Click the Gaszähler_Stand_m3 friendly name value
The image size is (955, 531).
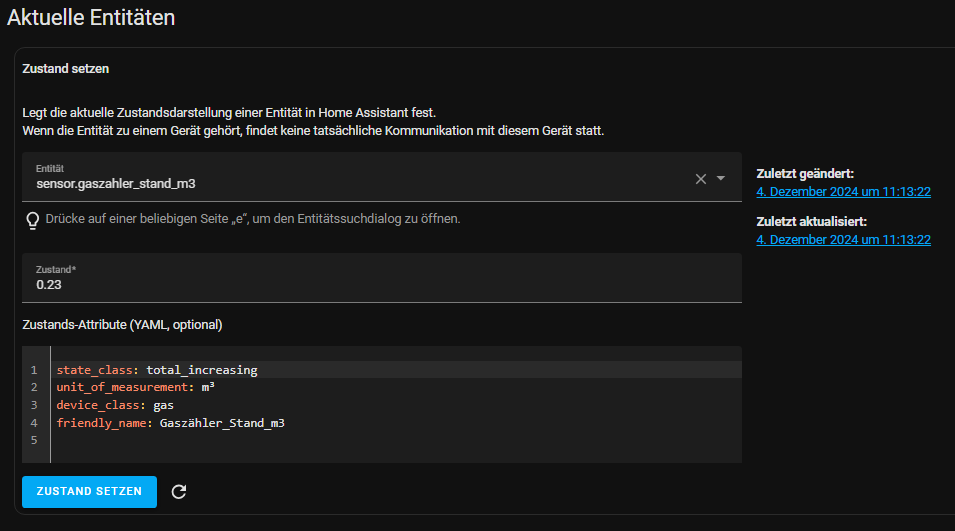[x=222, y=423]
